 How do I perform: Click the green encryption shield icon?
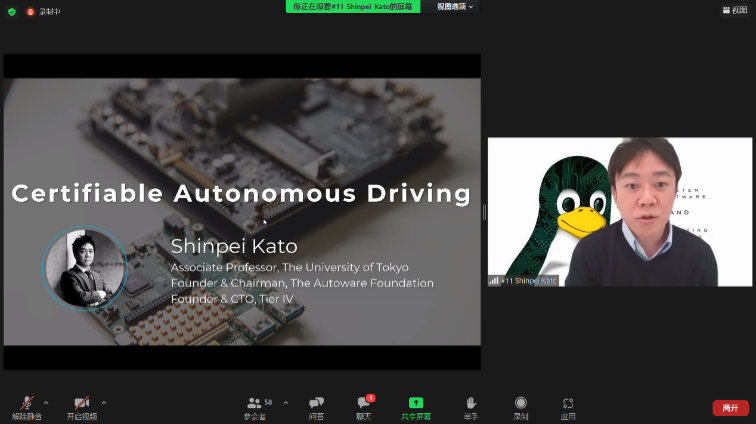12,12
